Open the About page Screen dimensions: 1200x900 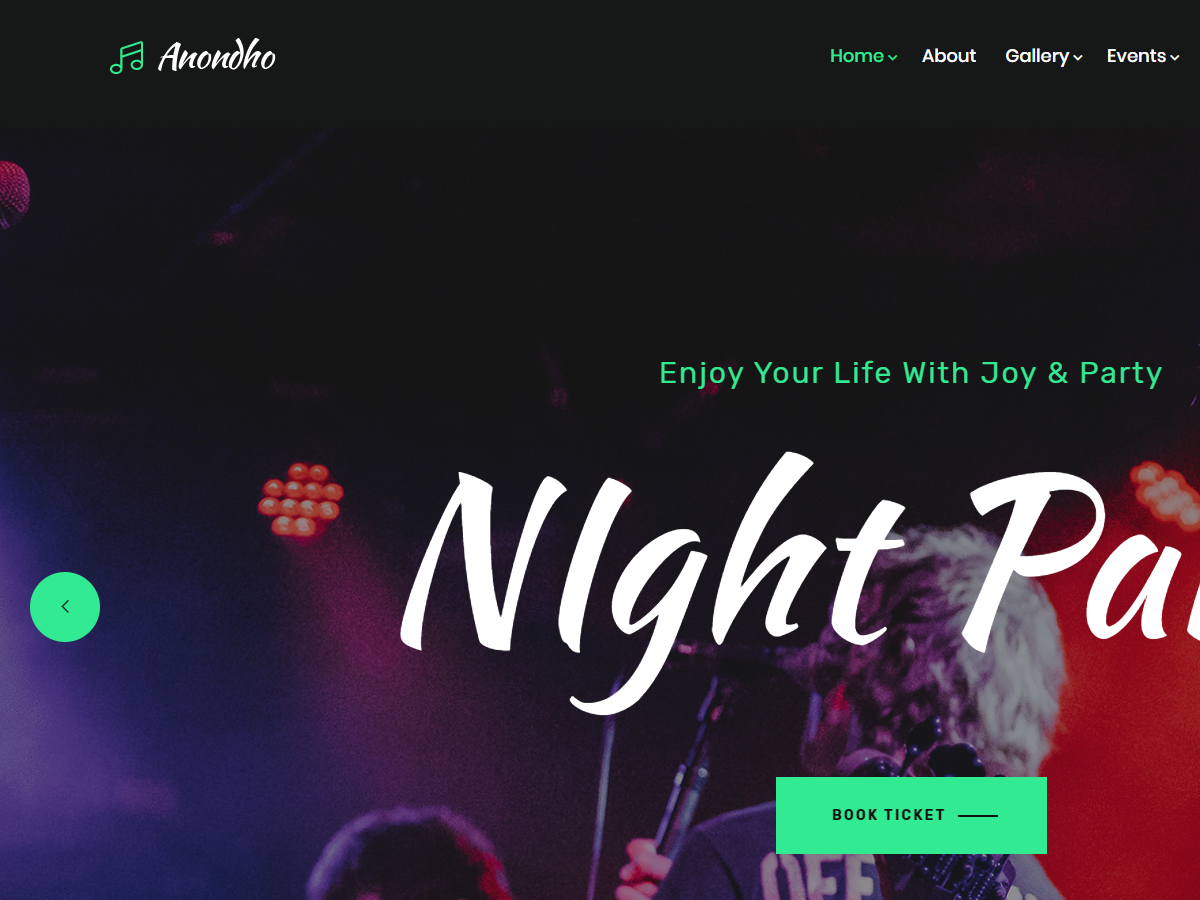point(949,56)
